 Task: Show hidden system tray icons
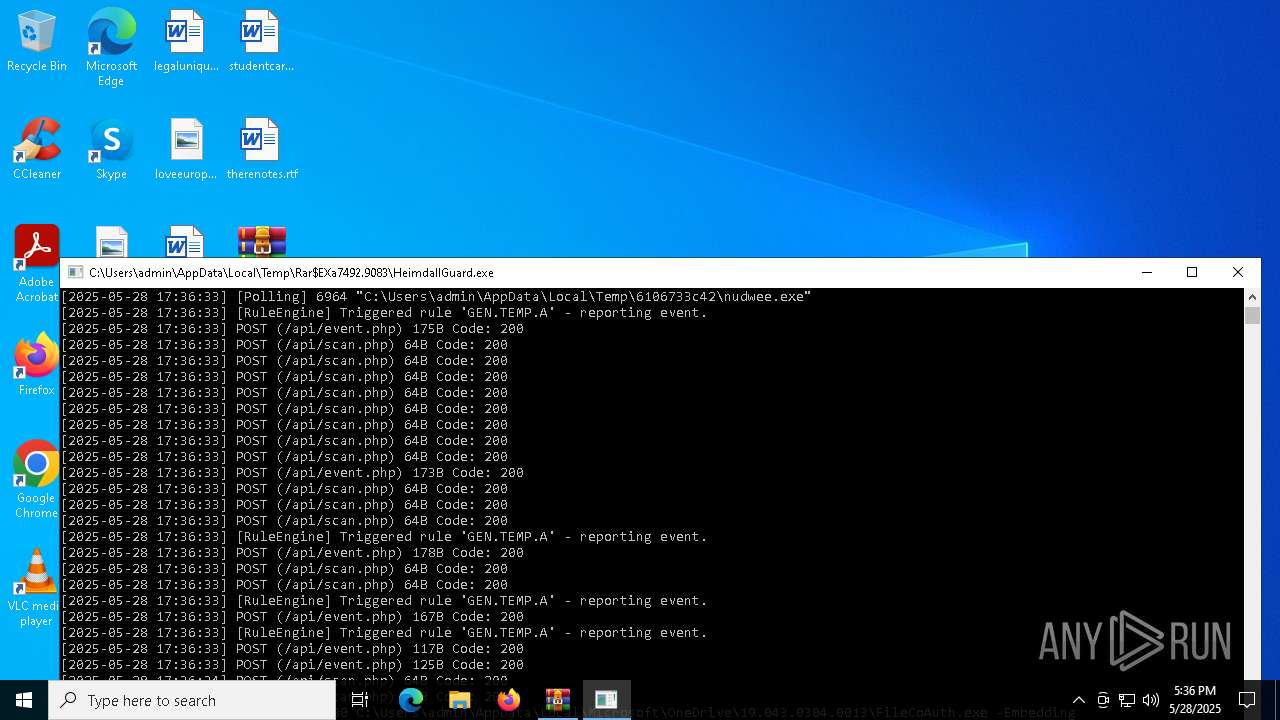[x=1078, y=700]
